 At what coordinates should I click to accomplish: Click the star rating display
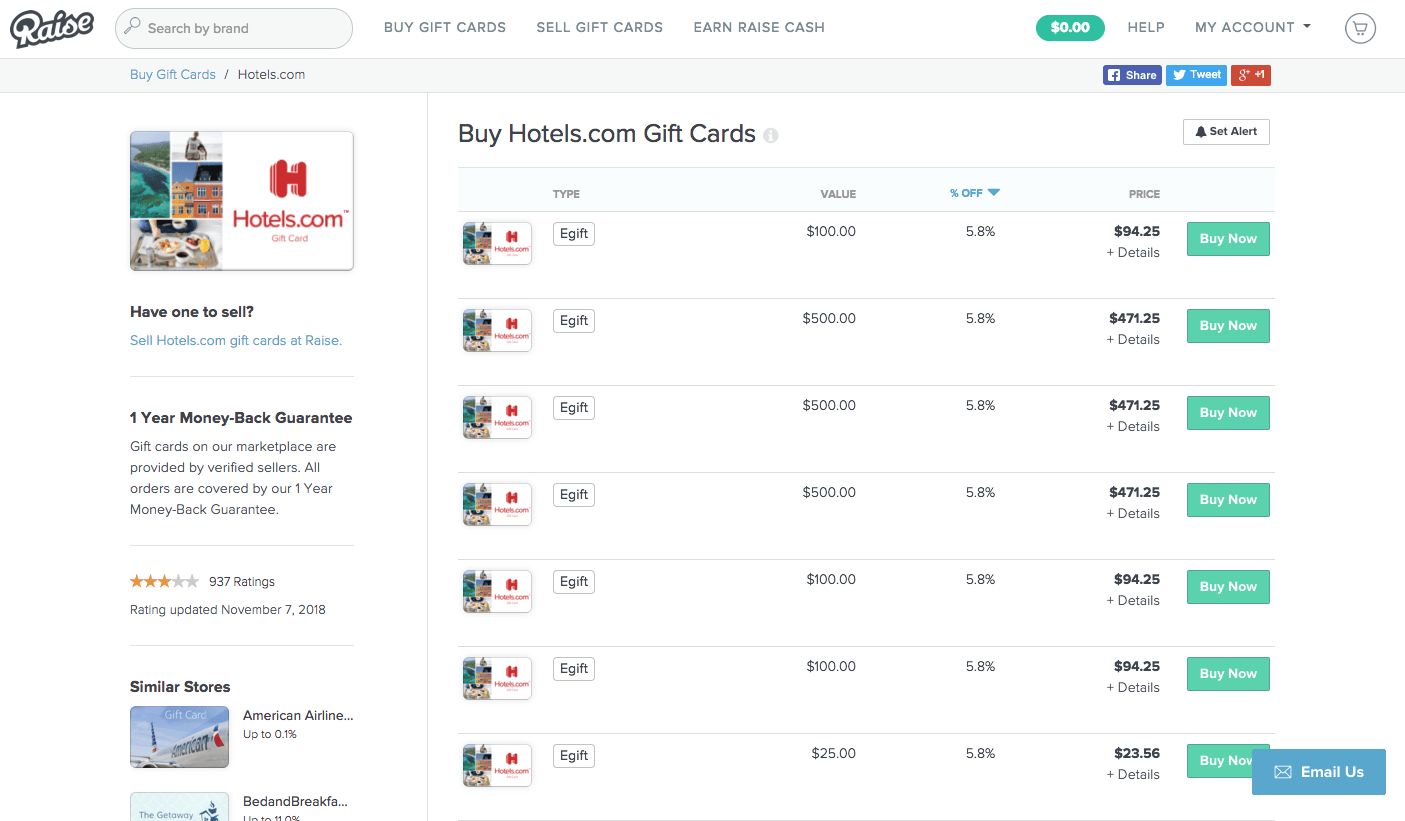point(165,581)
